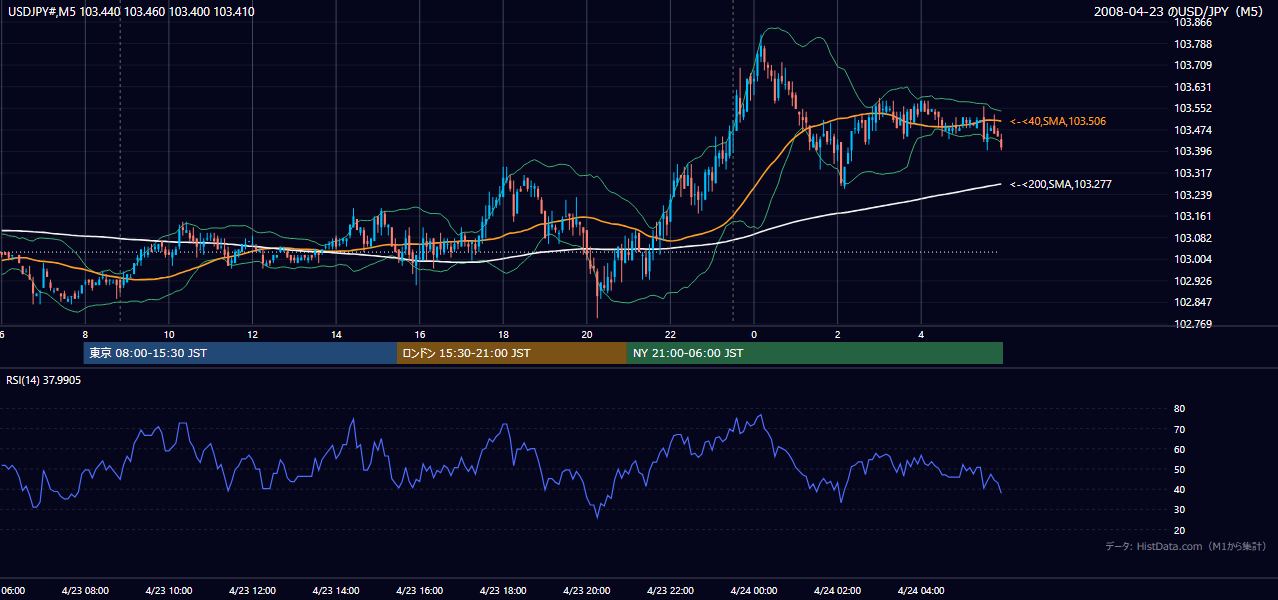
Task: Click the 200 SMA label 103.277
Action: 1061,184
